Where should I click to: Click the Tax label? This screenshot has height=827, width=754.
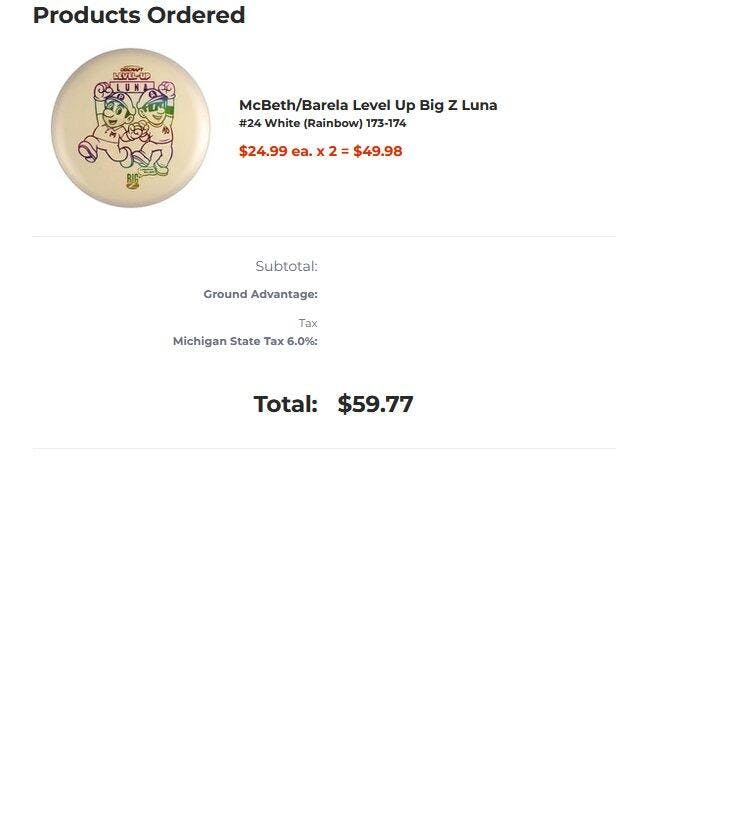tap(308, 323)
